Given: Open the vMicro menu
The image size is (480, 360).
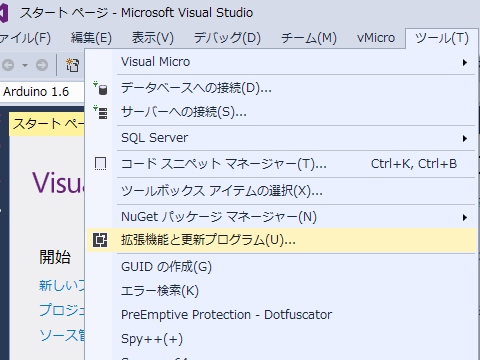Looking at the screenshot, I should [x=376, y=38].
